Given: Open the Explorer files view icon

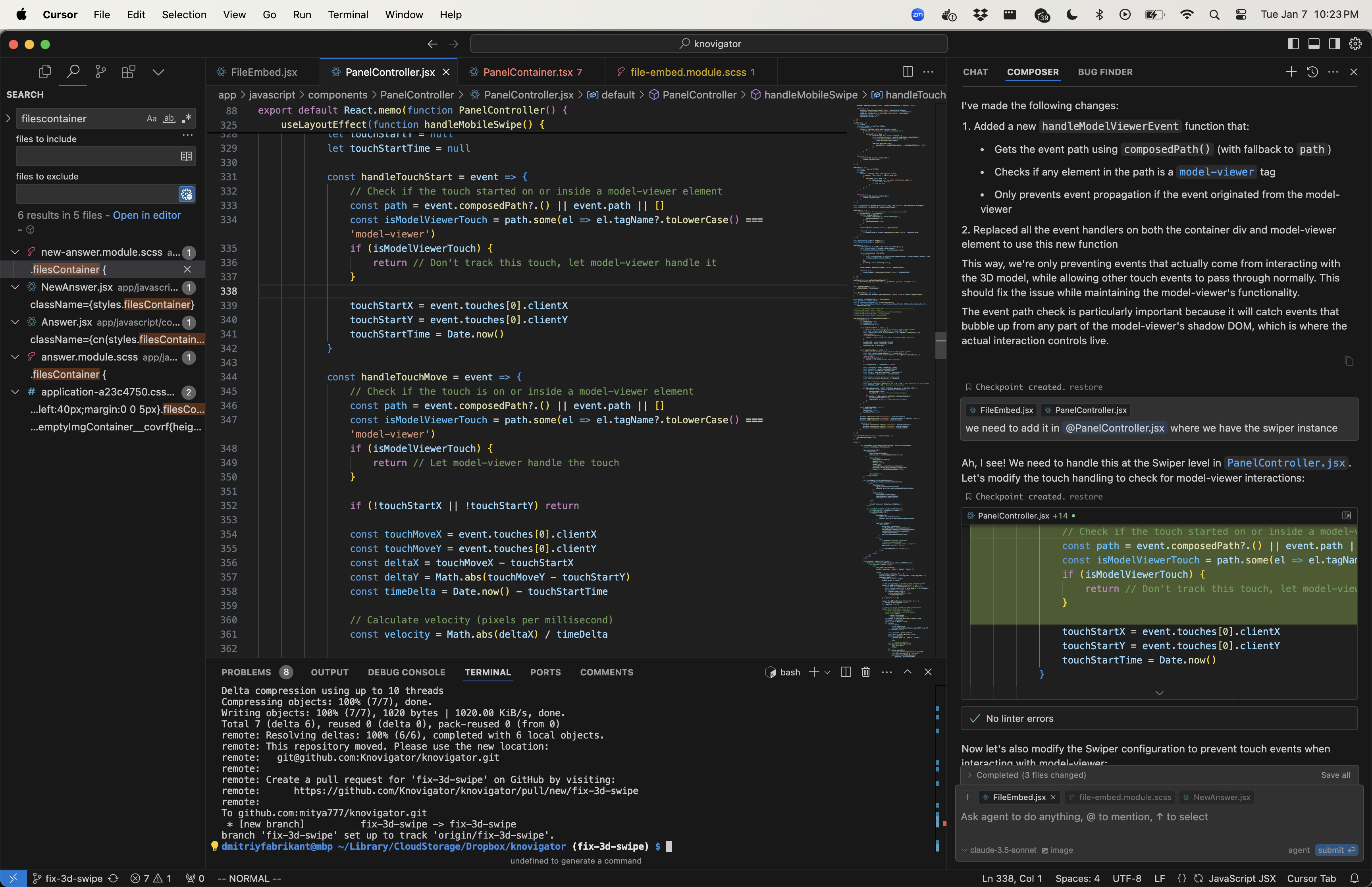Looking at the screenshot, I should [x=45, y=71].
